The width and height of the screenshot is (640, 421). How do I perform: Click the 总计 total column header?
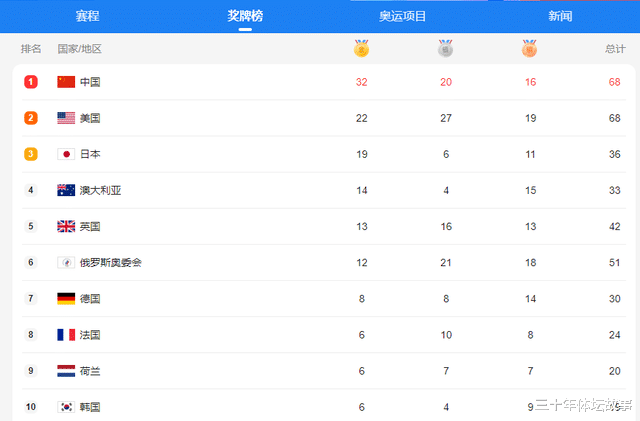pos(615,49)
